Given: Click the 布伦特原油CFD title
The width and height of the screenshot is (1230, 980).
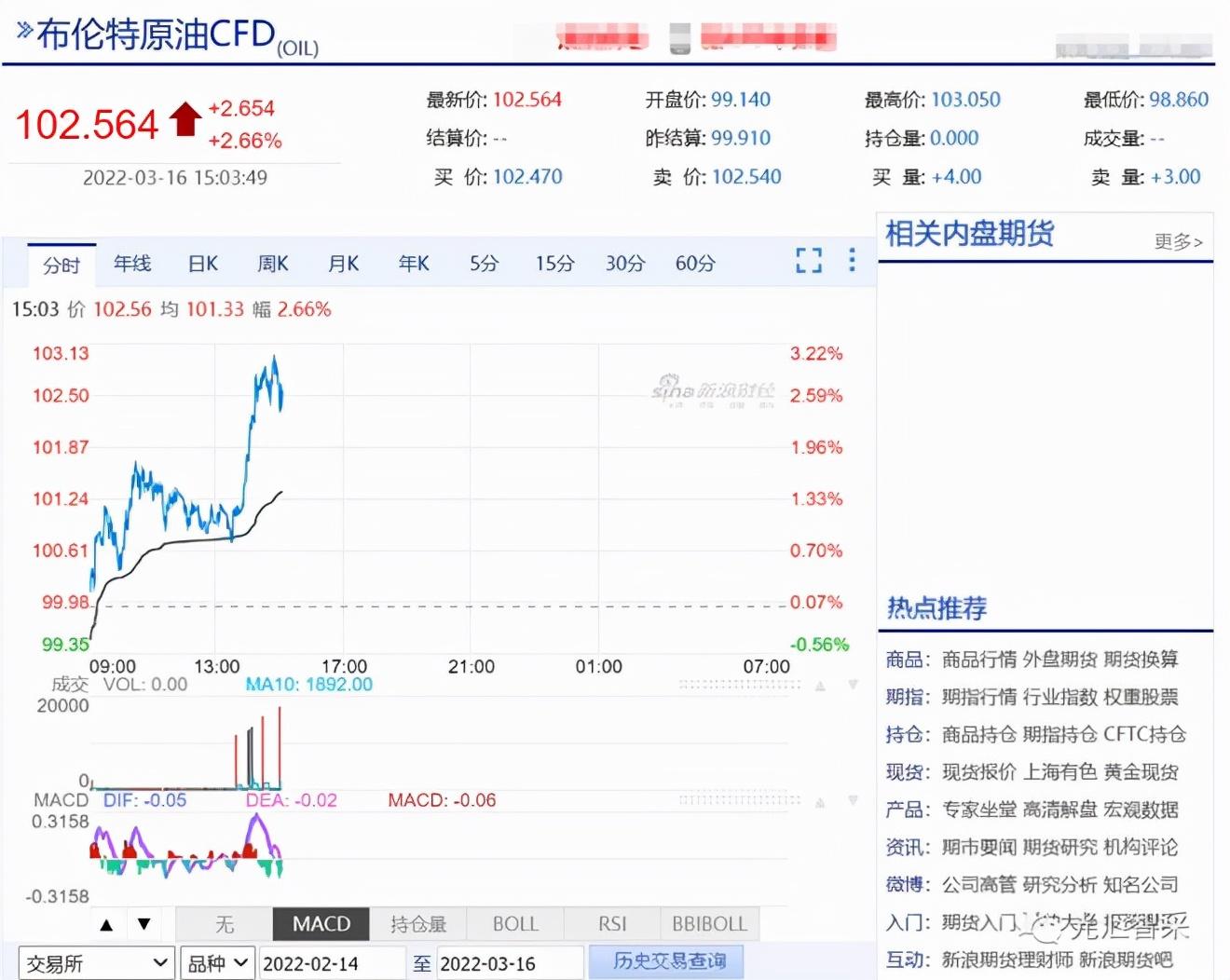Looking at the screenshot, I should (156, 34).
